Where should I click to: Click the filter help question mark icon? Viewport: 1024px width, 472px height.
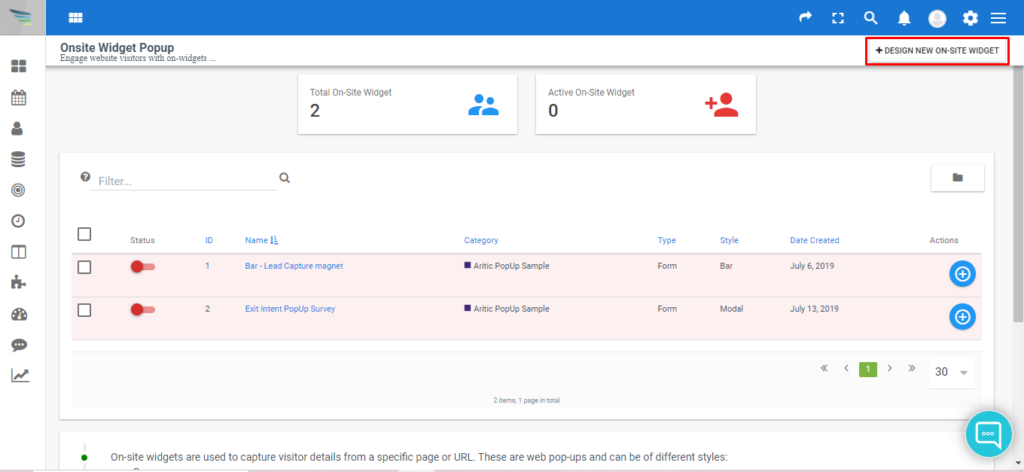(84, 177)
